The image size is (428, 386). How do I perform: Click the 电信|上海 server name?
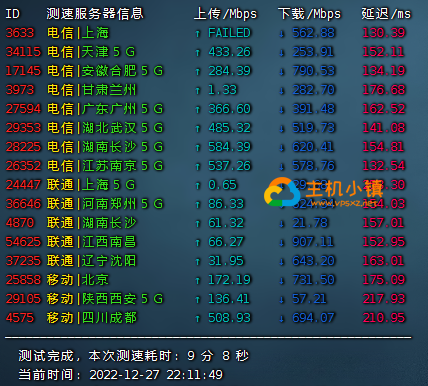tap(78, 33)
